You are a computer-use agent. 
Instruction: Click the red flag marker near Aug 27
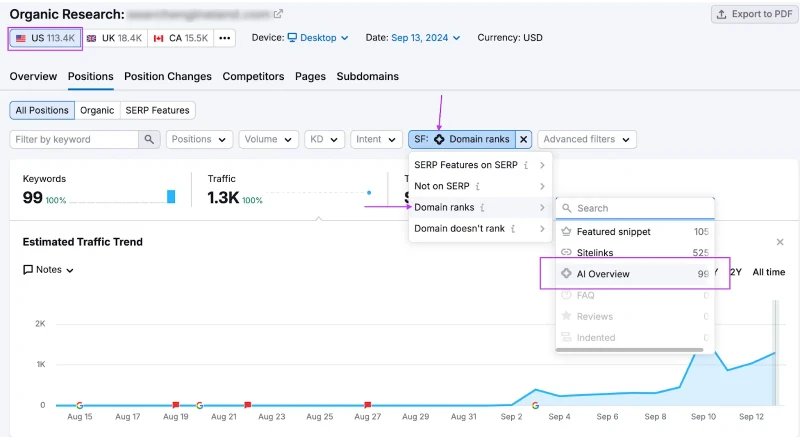367,405
